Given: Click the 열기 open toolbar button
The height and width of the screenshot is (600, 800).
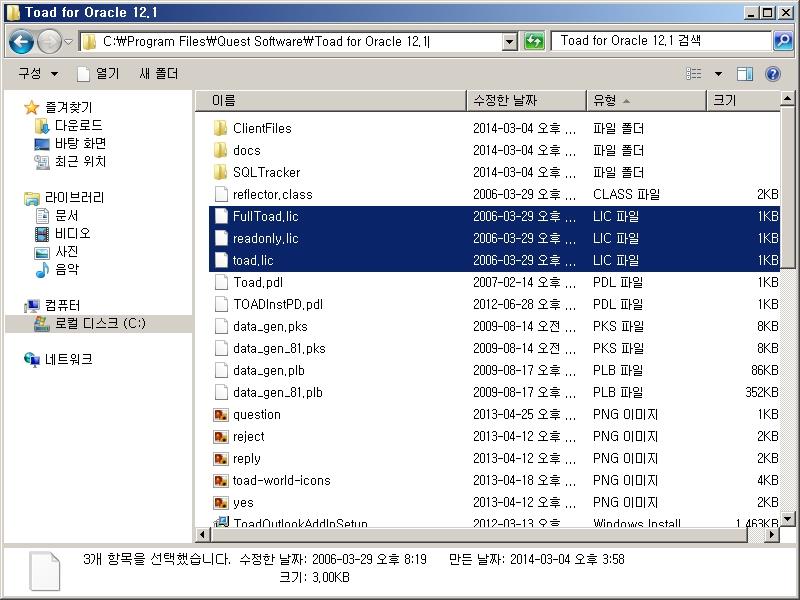Looking at the screenshot, I should [x=98, y=74].
